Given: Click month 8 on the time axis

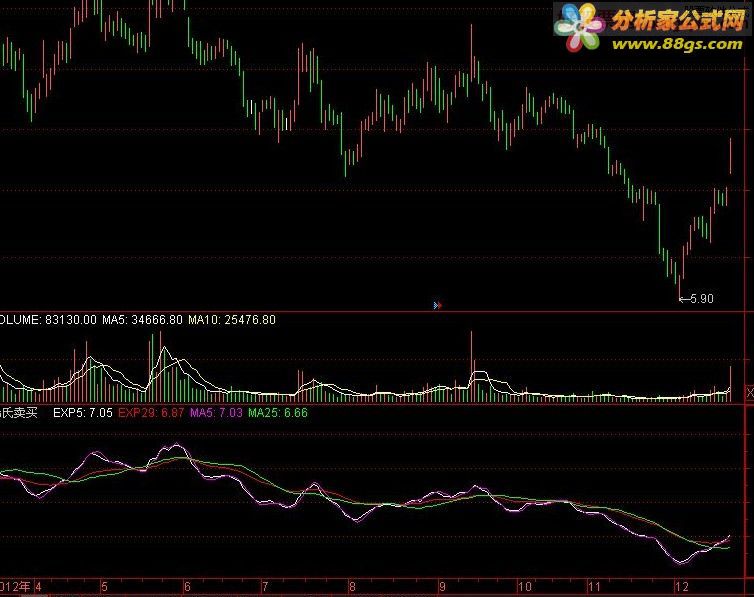Looking at the screenshot, I should [x=352, y=586].
